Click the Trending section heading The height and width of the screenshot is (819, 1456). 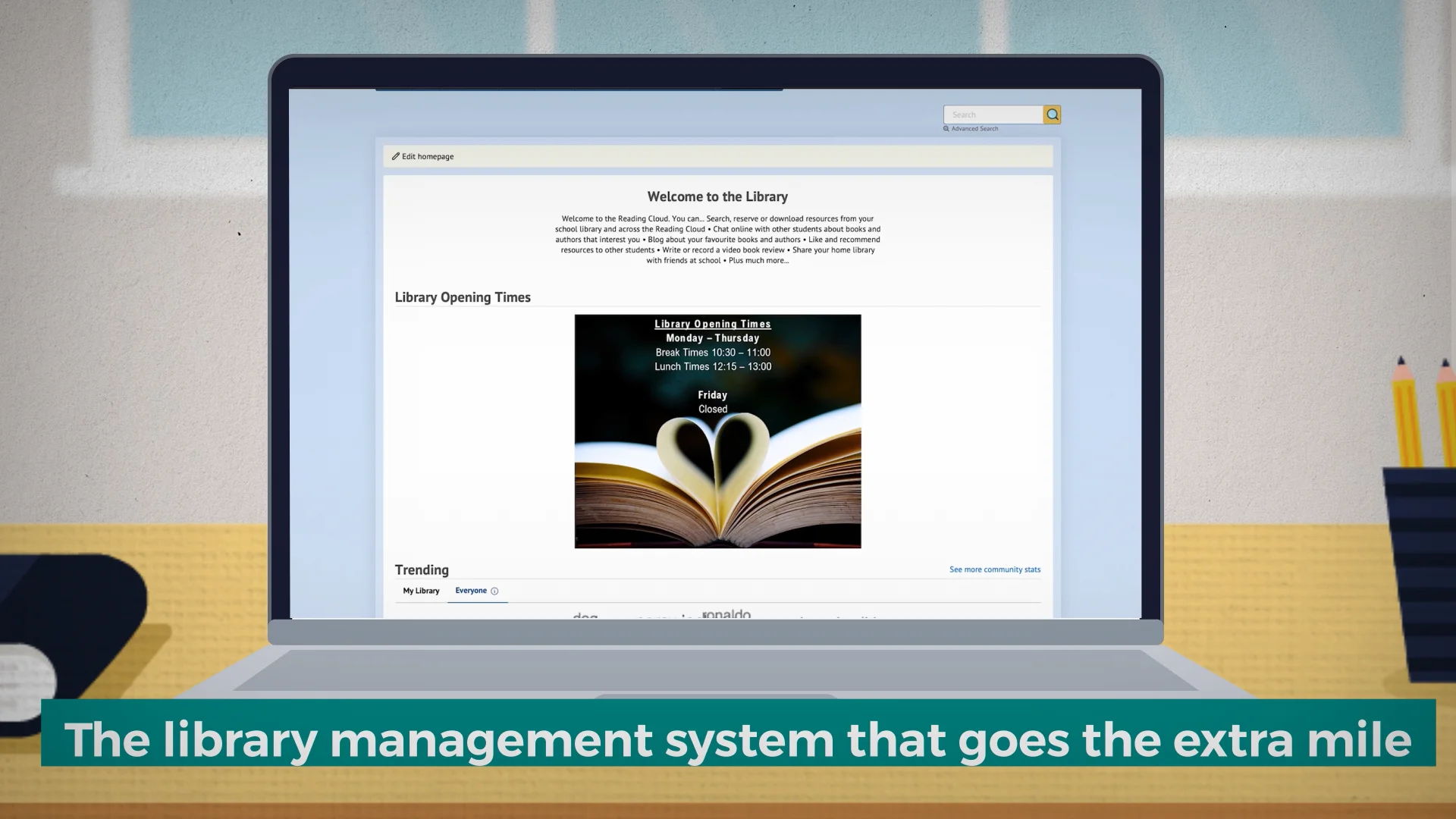[x=422, y=570]
